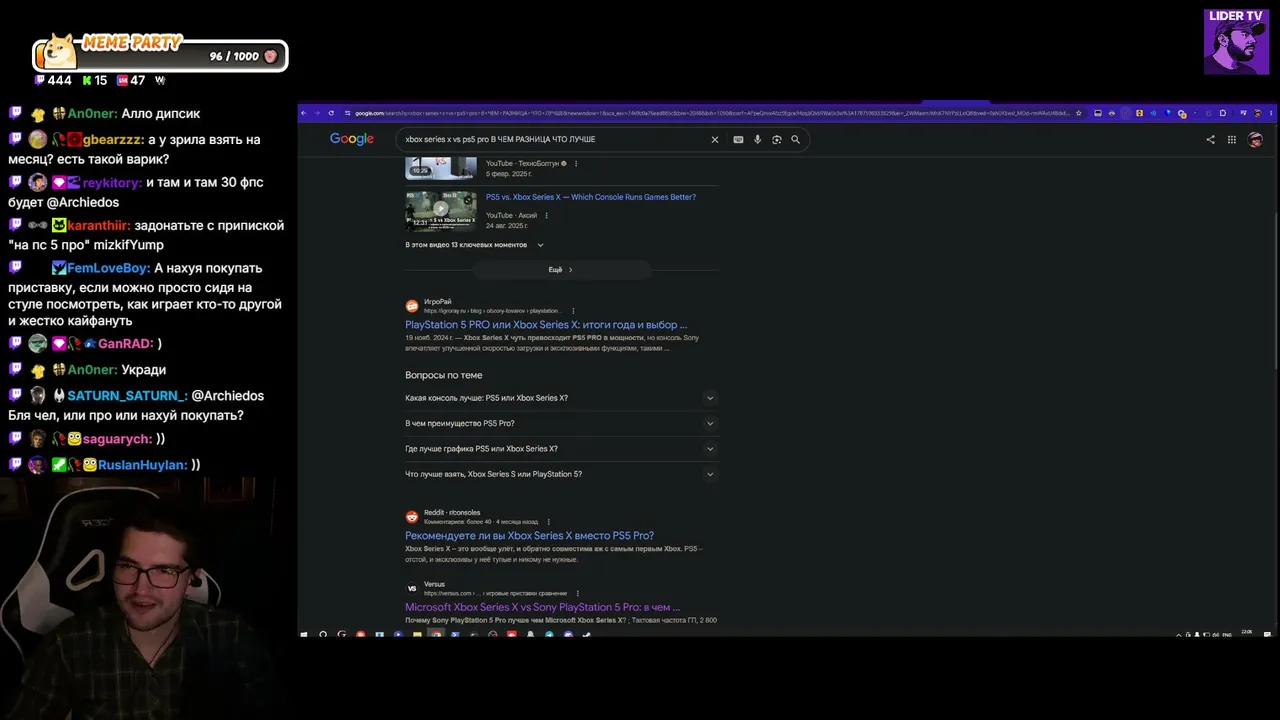Viewport: 1280px width, 720px height.
Task: Click username 'gbearzzz:' in chat
Action: click(113, 140)
